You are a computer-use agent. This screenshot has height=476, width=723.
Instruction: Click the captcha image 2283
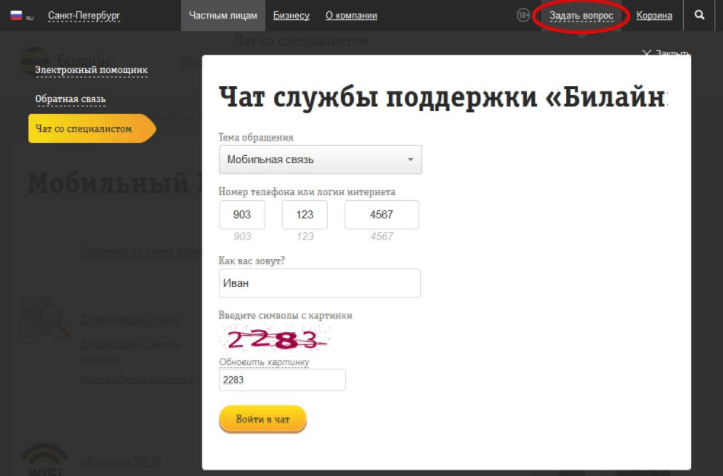click(275, 339)
